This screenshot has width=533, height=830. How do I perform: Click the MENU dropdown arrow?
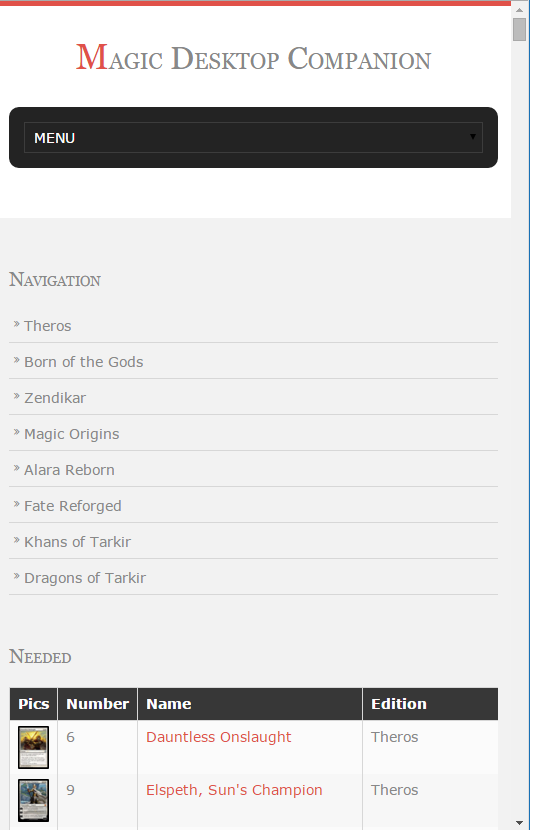point(474,137)
